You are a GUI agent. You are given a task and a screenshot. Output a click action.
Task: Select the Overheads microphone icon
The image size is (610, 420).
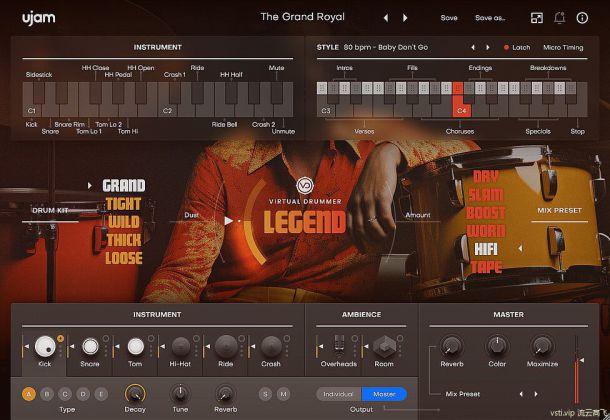click(x=339, y=346)
